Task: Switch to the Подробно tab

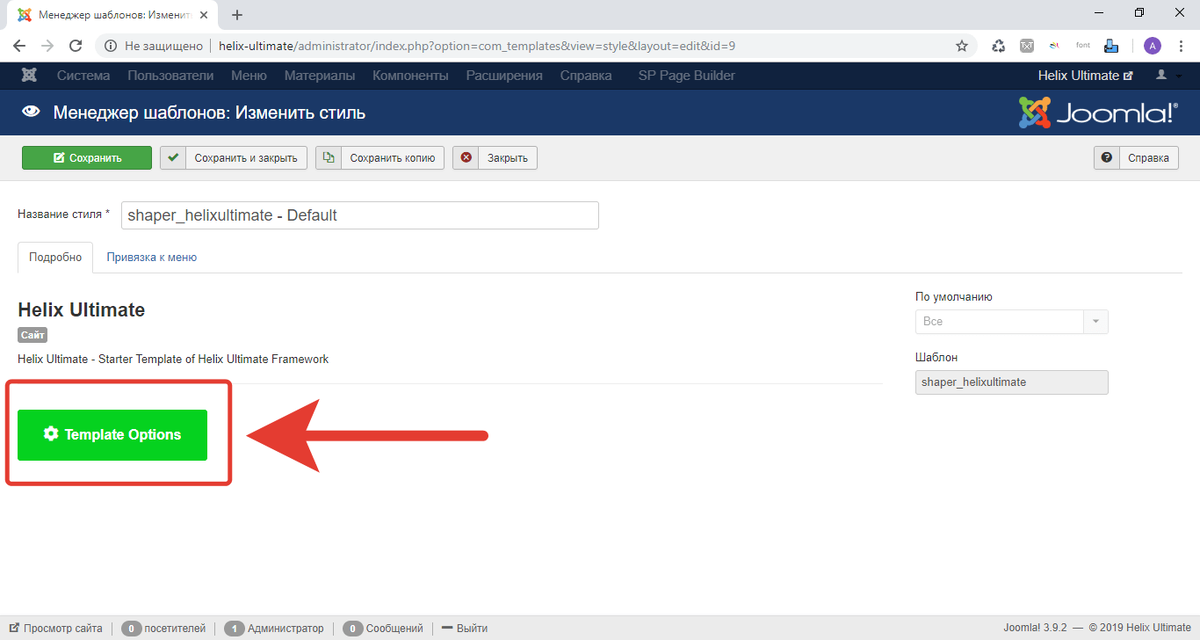Action: point(56,257)
